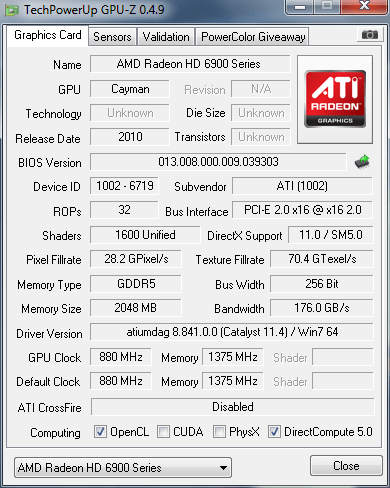Toggle the PhysX checkbox
This screenshot has width=390, height=488.
(x=219, y=432)
